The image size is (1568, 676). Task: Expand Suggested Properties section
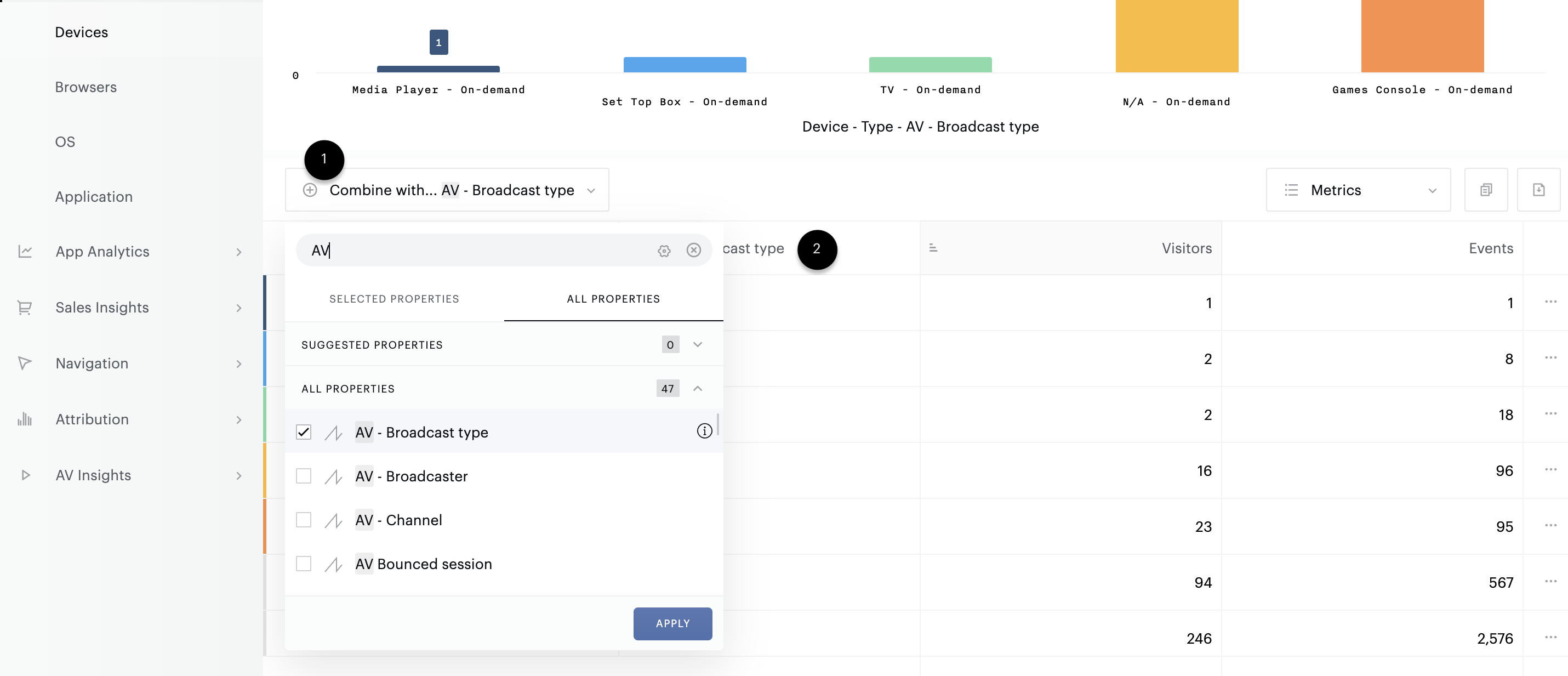click(698, 345)
